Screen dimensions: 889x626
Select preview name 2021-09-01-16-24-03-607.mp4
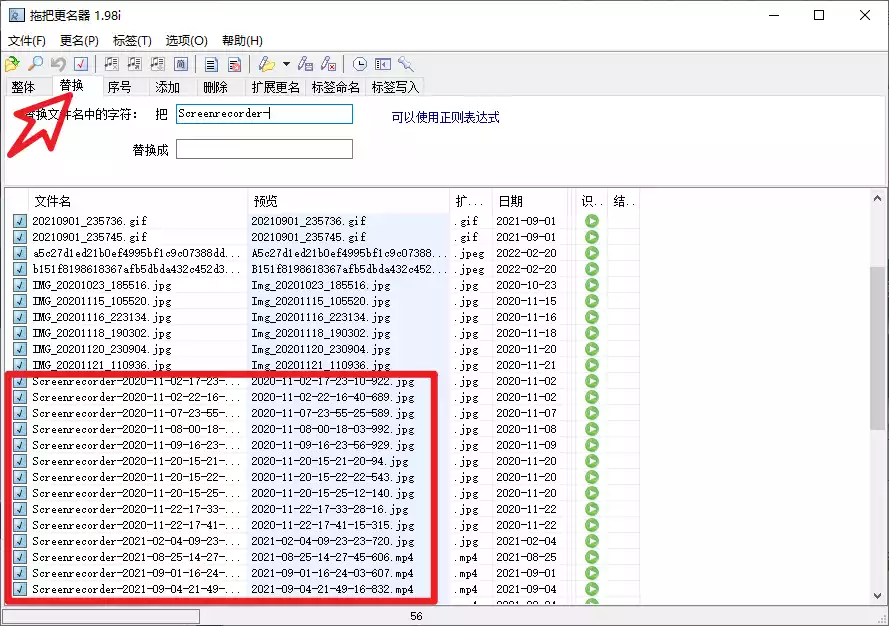332,573
